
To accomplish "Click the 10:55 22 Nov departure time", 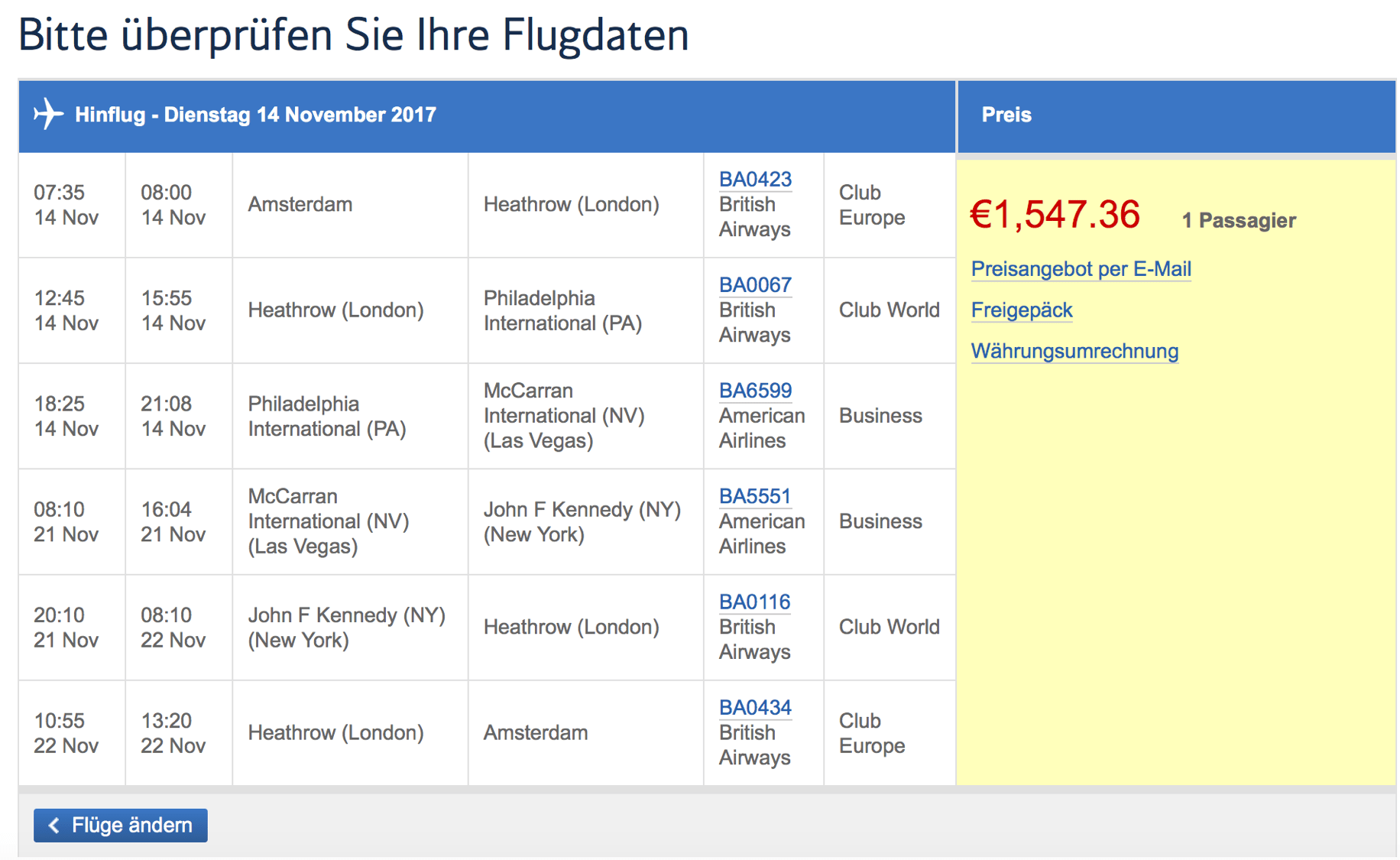I will click(x=66, y=732).
